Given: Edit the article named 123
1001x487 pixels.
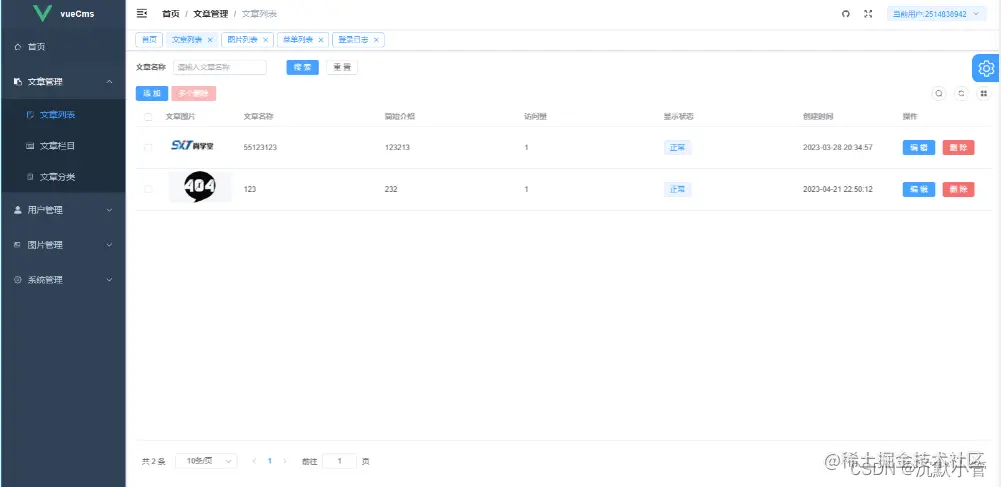Looking at the screenshot, I should tap(919, 190).
